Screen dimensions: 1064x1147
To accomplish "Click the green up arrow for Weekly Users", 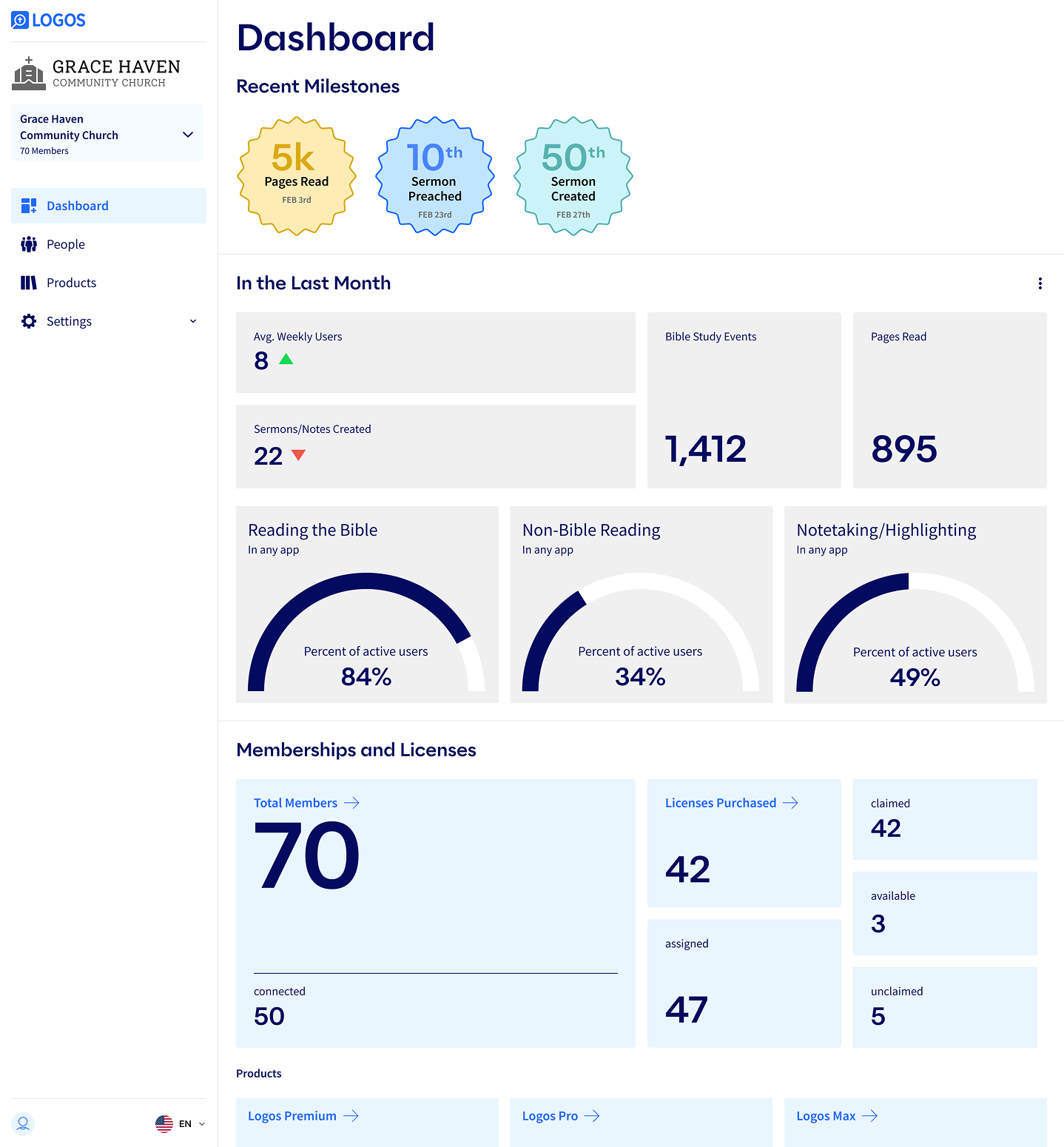I will (x=286, y=360).
